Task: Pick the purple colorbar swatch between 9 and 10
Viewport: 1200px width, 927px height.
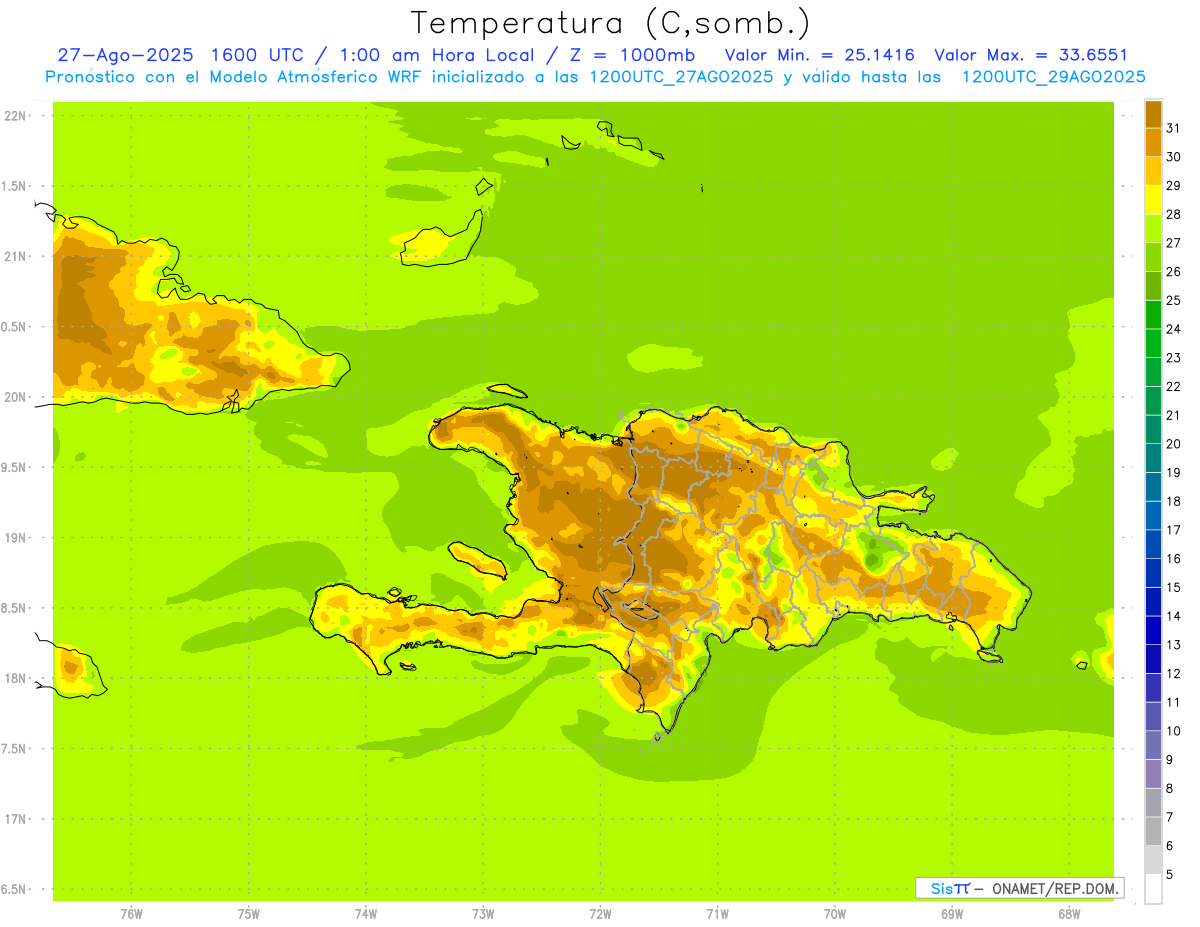Action: coord(1153,745)
